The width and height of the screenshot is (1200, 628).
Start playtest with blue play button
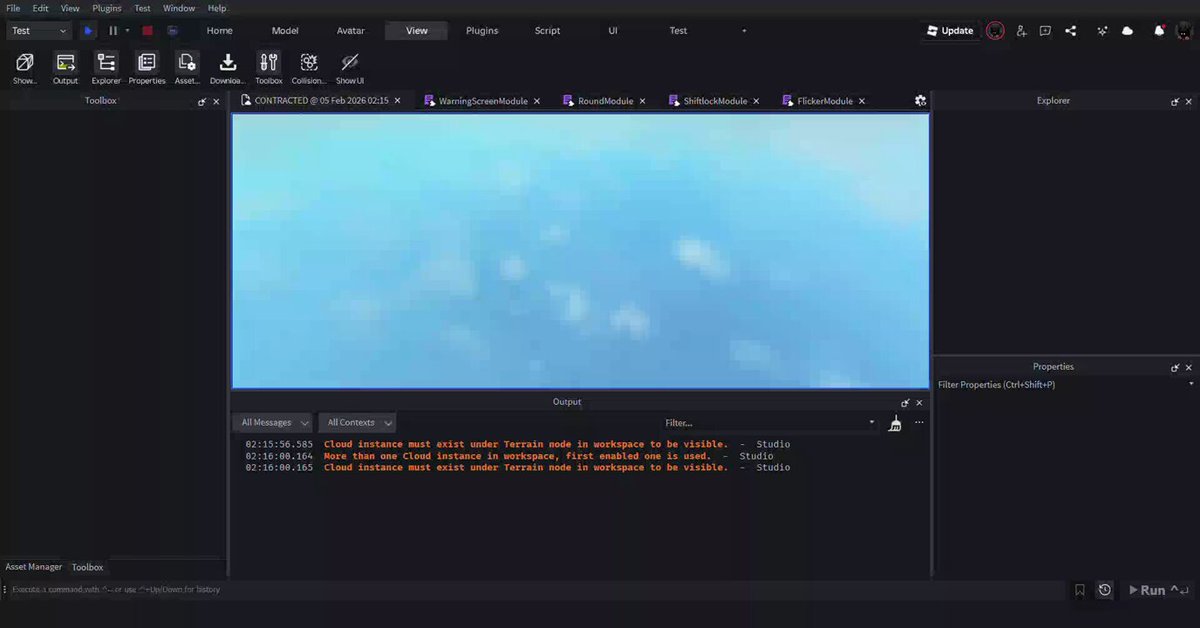click(x=88, y=31)
